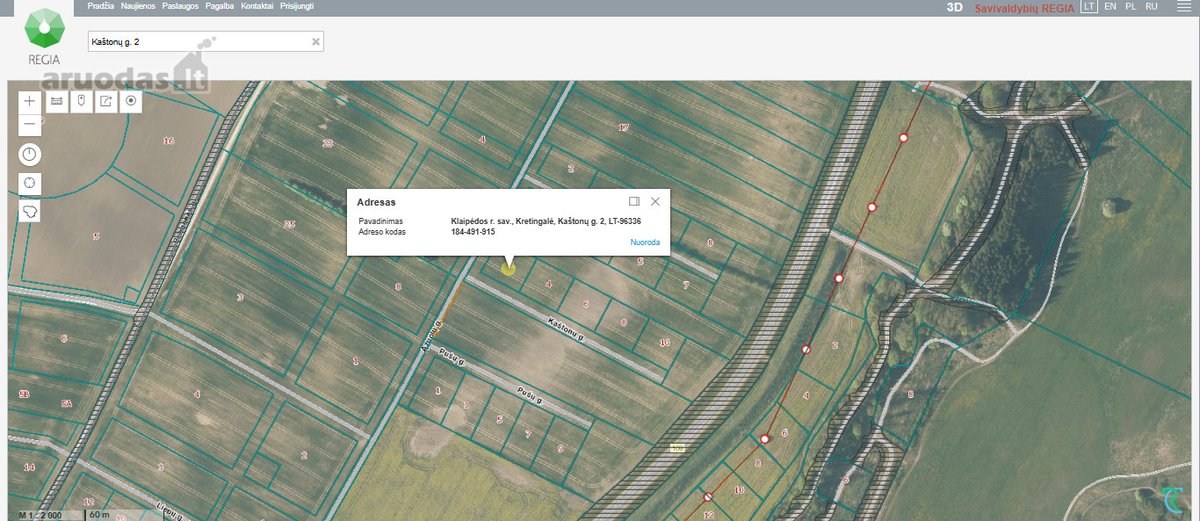1200x521 pixels.
Task: Select the place marker tool
Action: (81, 101)
